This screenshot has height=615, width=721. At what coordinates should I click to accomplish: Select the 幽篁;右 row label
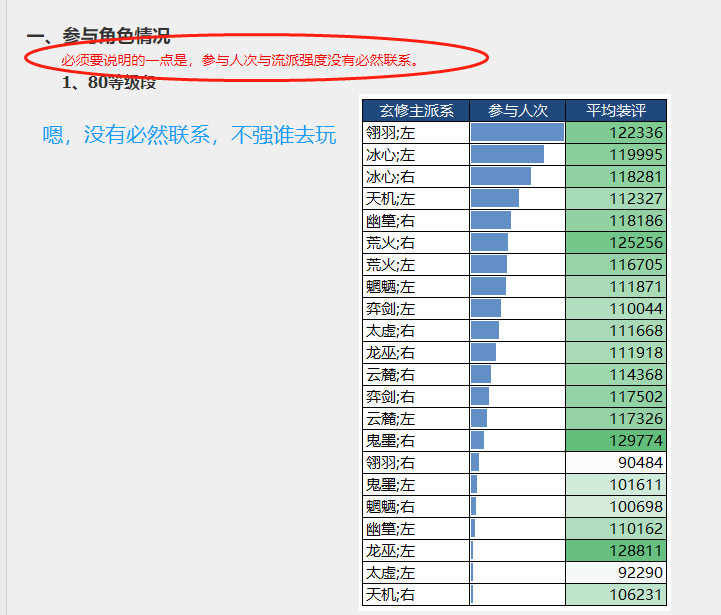point(390,221)
